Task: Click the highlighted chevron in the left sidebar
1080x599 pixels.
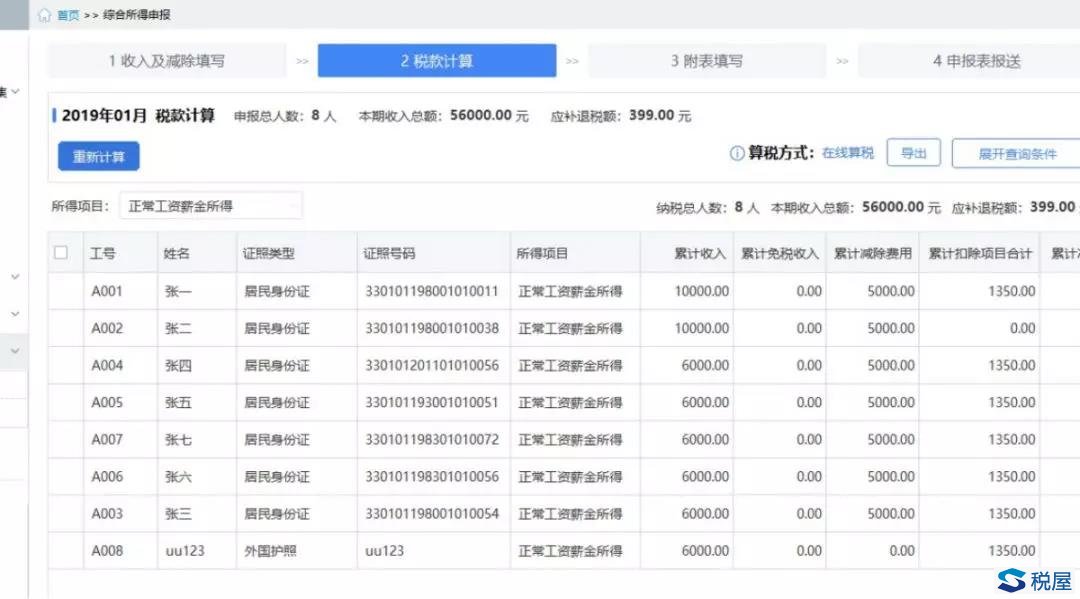Action: (14, 350)
